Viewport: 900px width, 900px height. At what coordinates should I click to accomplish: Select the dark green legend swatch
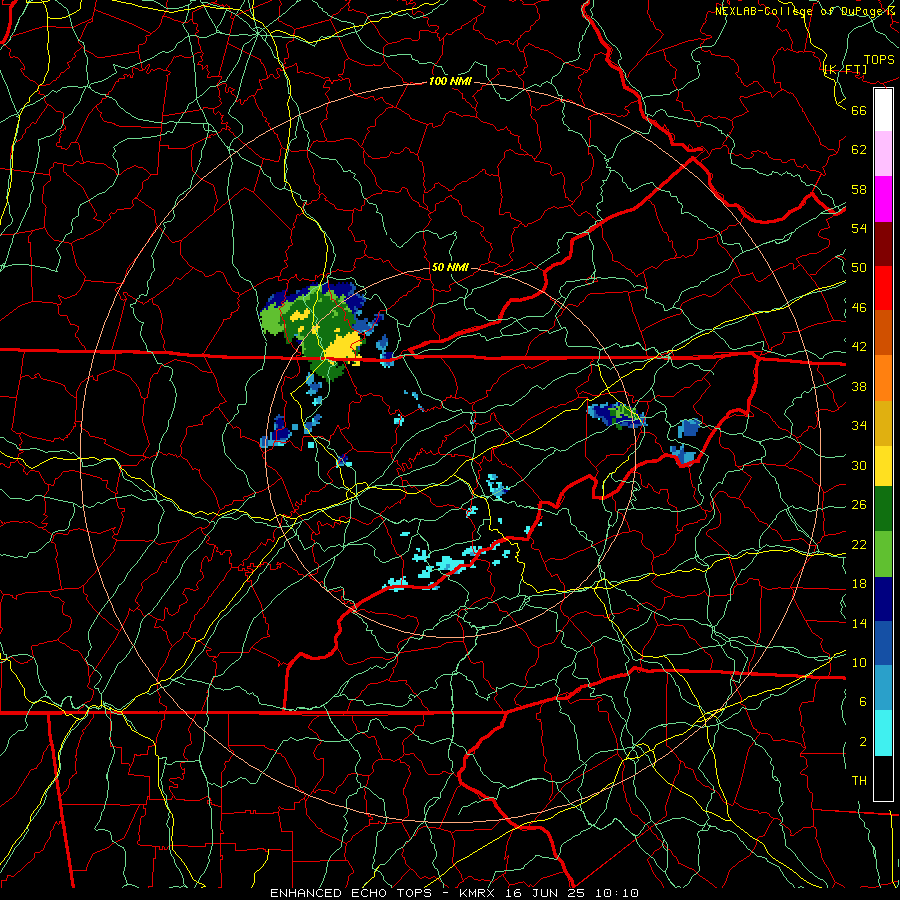coord(883,509)
